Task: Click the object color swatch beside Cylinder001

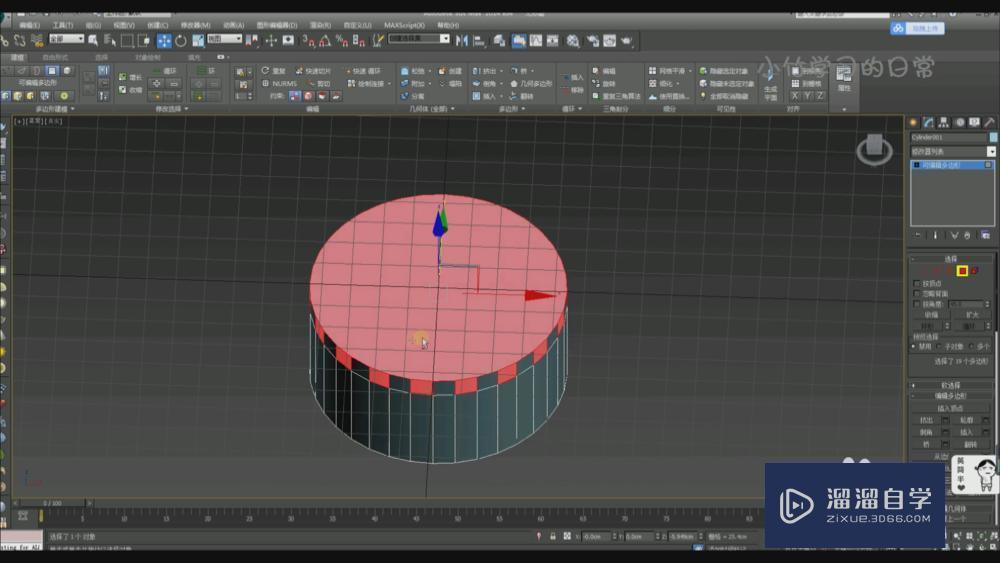Action: [x=993, y=137]
